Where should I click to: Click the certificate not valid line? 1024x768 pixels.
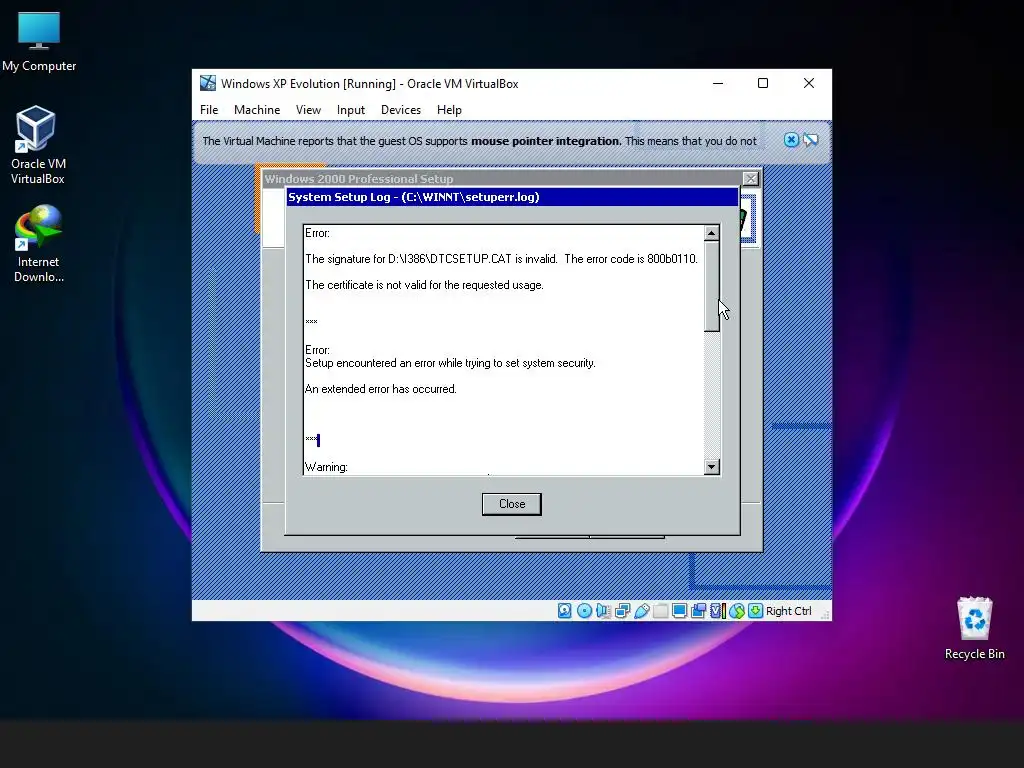pyautogui.click(x=424, y=285)
